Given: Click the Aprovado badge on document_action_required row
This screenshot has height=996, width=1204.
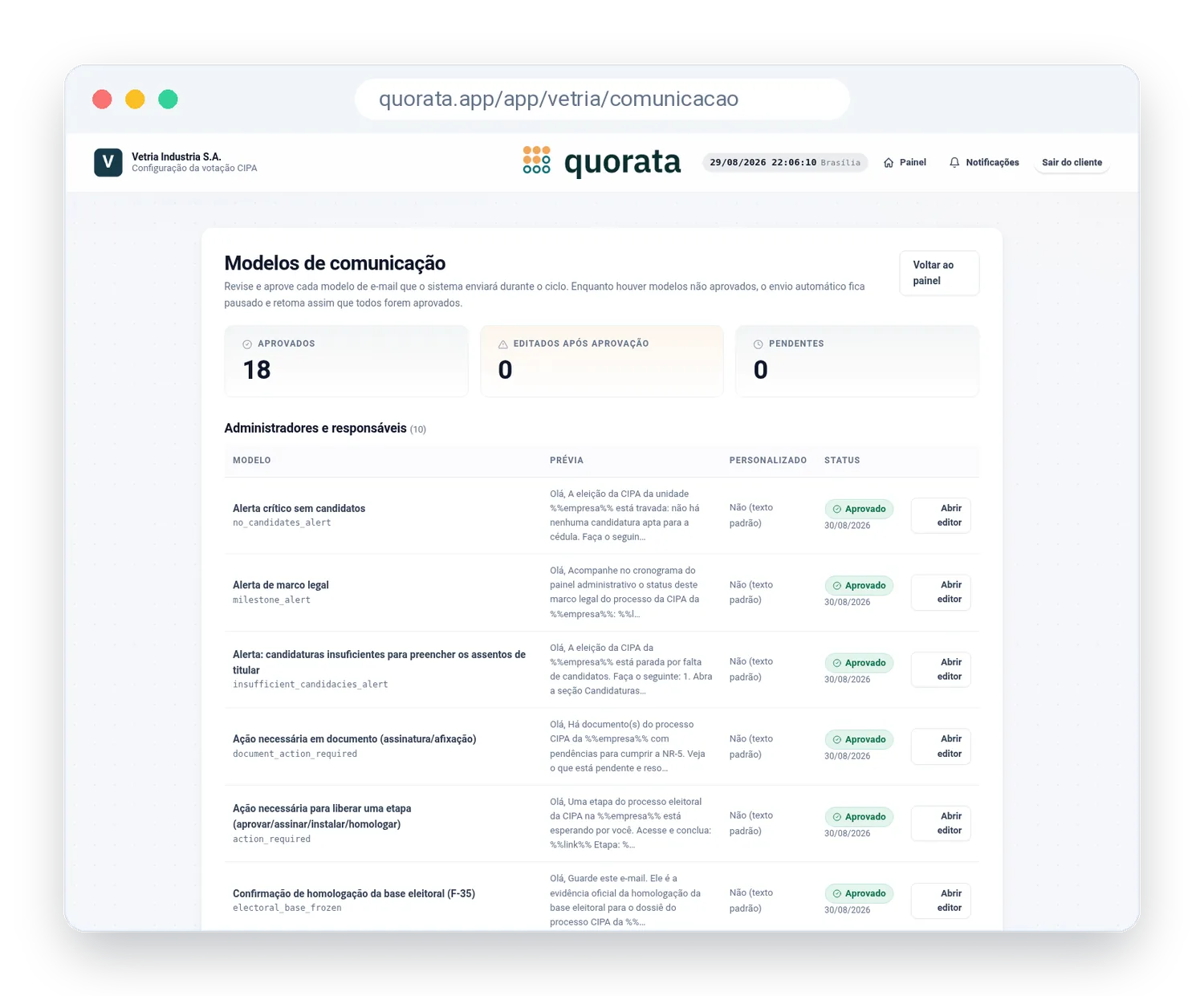Looking at the screenshot, I should (859, 739).
